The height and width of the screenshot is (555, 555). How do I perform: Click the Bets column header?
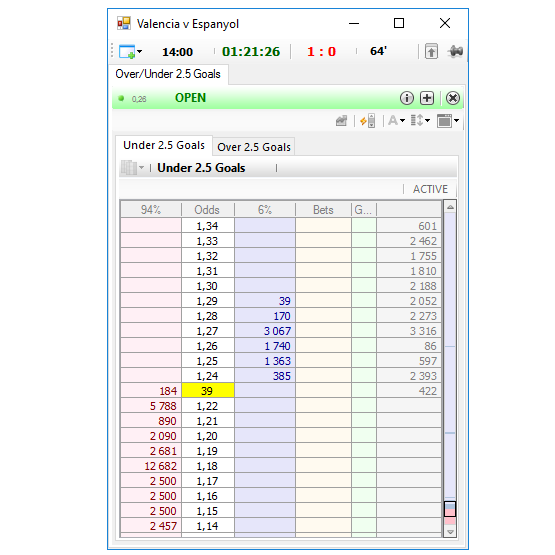[323, 210]
